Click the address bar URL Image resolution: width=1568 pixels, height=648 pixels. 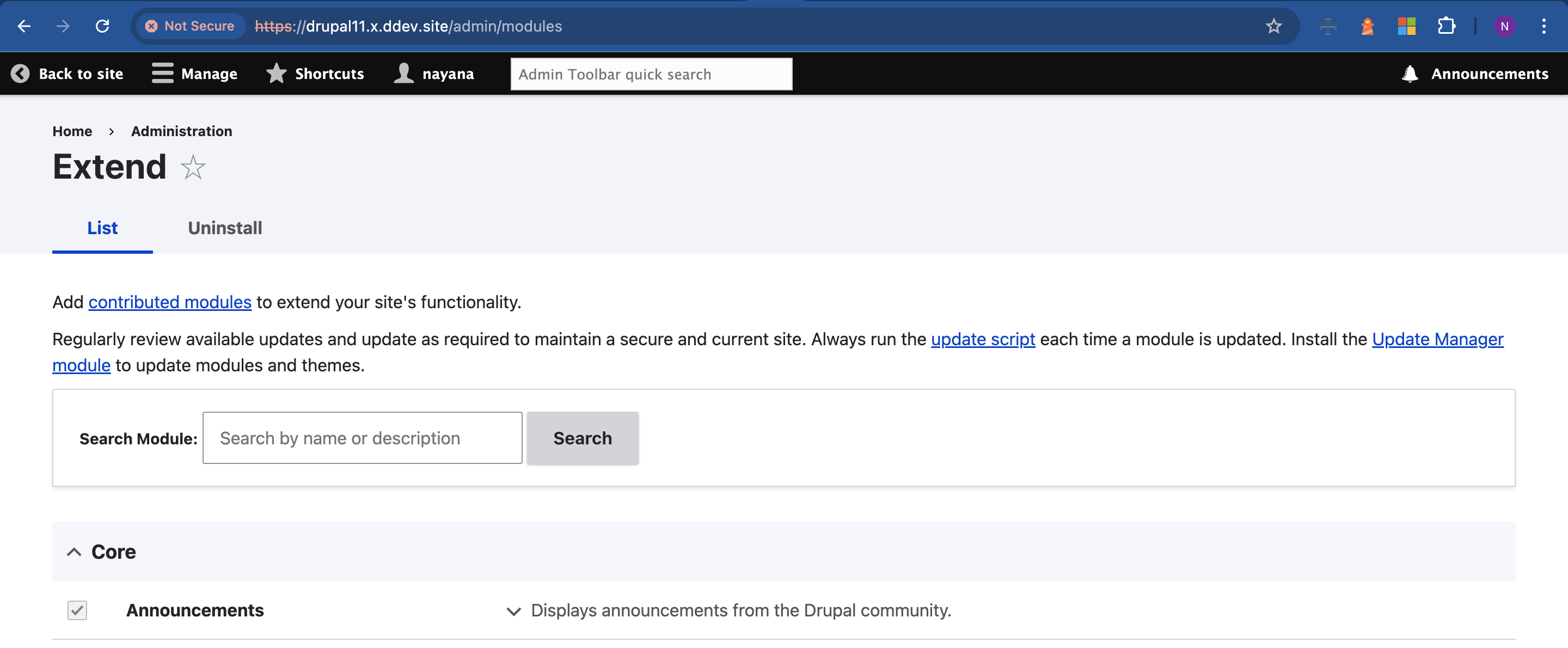click(408, 26)
